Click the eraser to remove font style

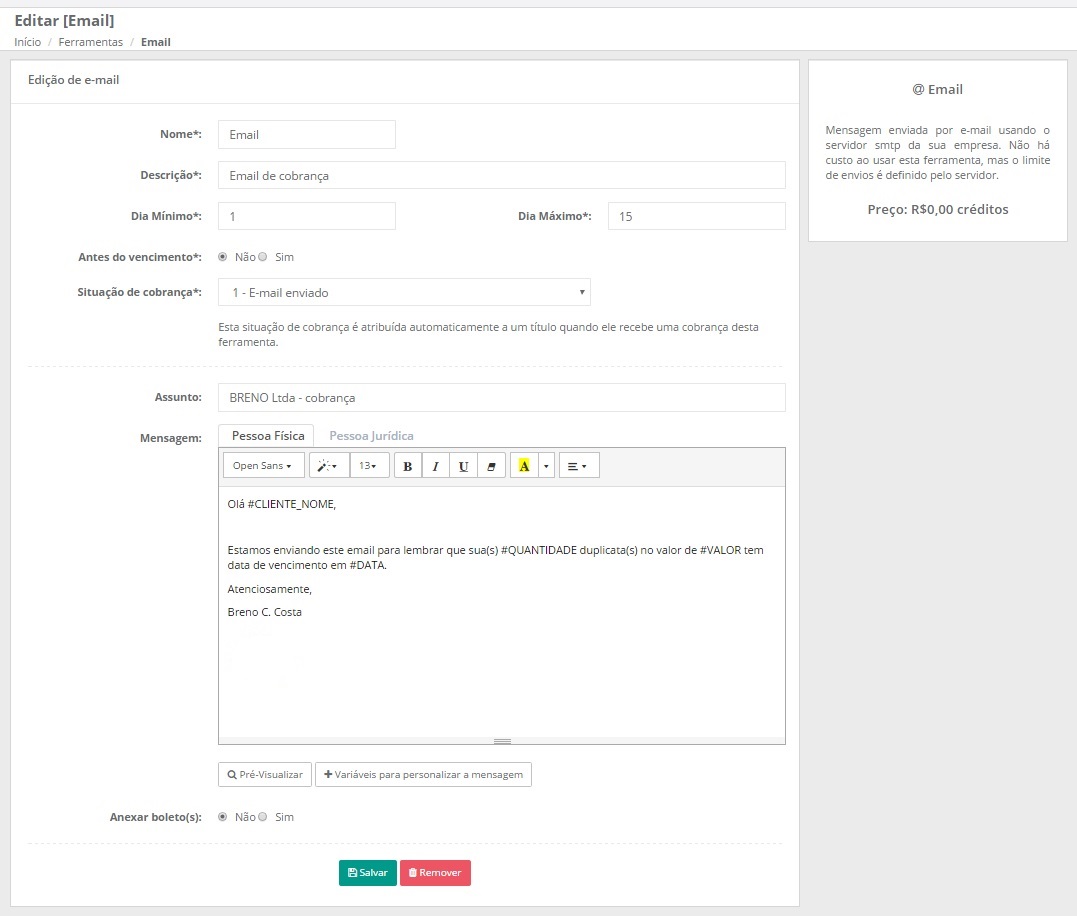(x=491, y=466)
